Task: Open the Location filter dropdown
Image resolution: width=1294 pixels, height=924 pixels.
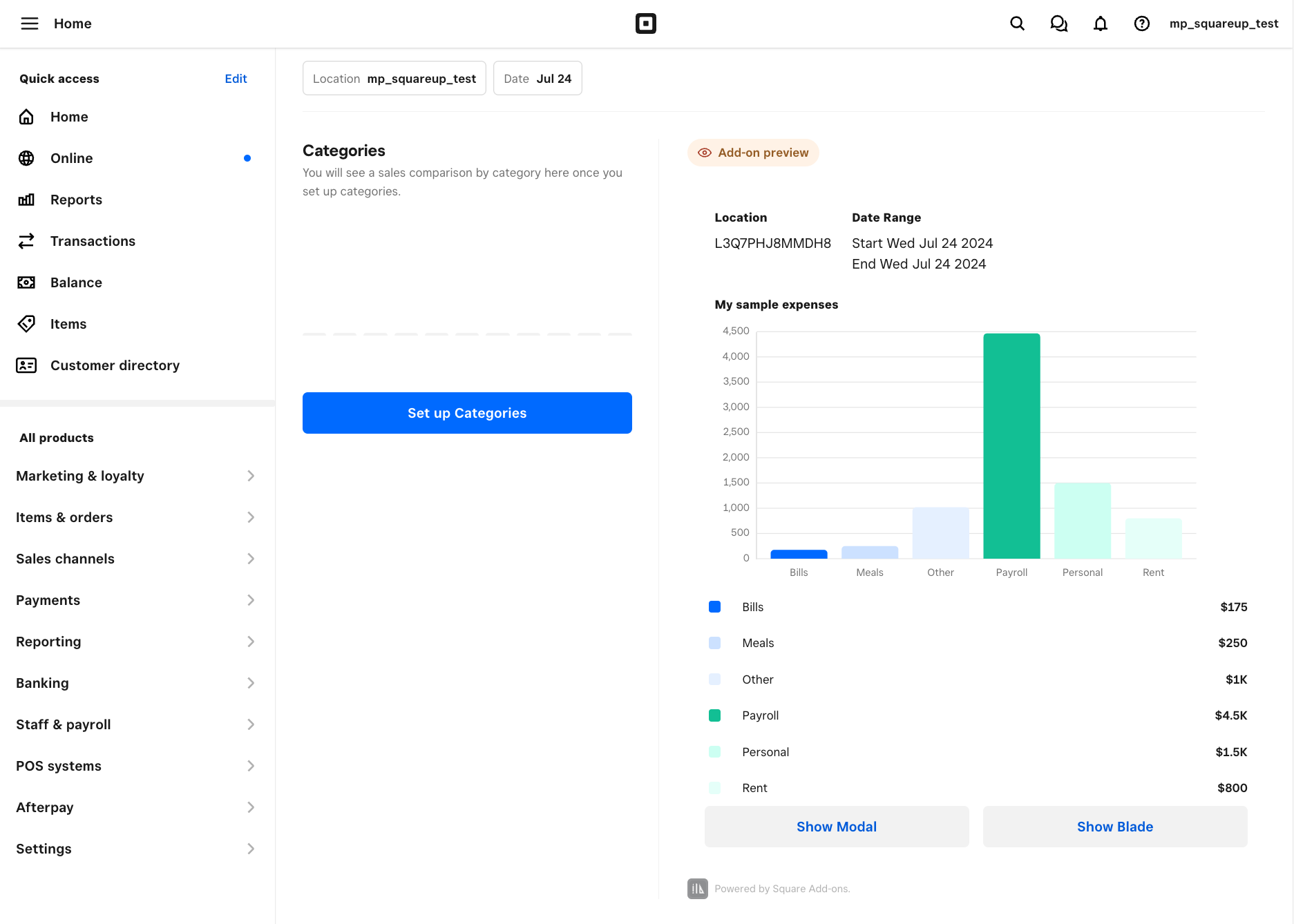Action: coord(394,78)
